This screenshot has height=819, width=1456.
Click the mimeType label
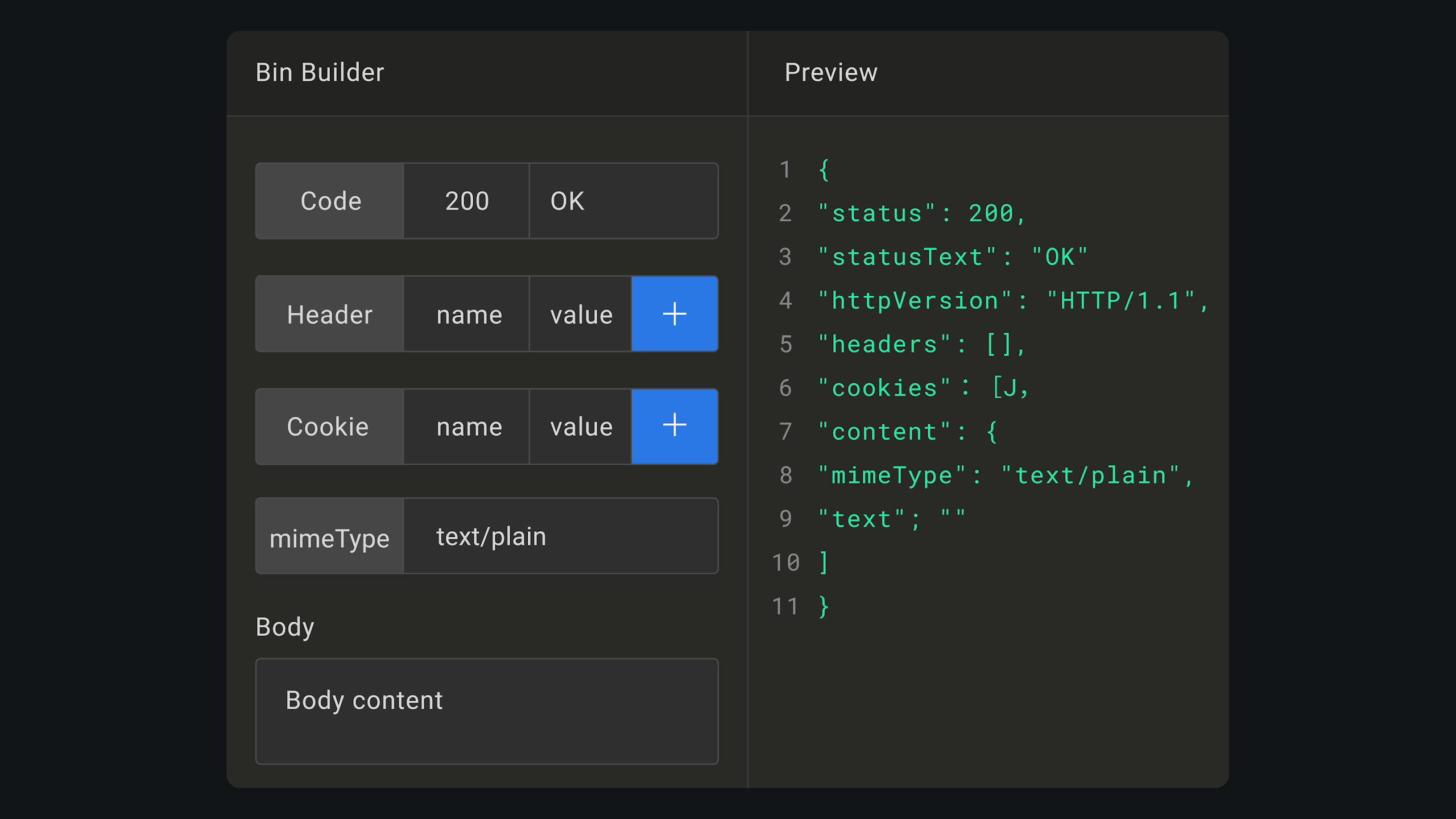[330, 537]
